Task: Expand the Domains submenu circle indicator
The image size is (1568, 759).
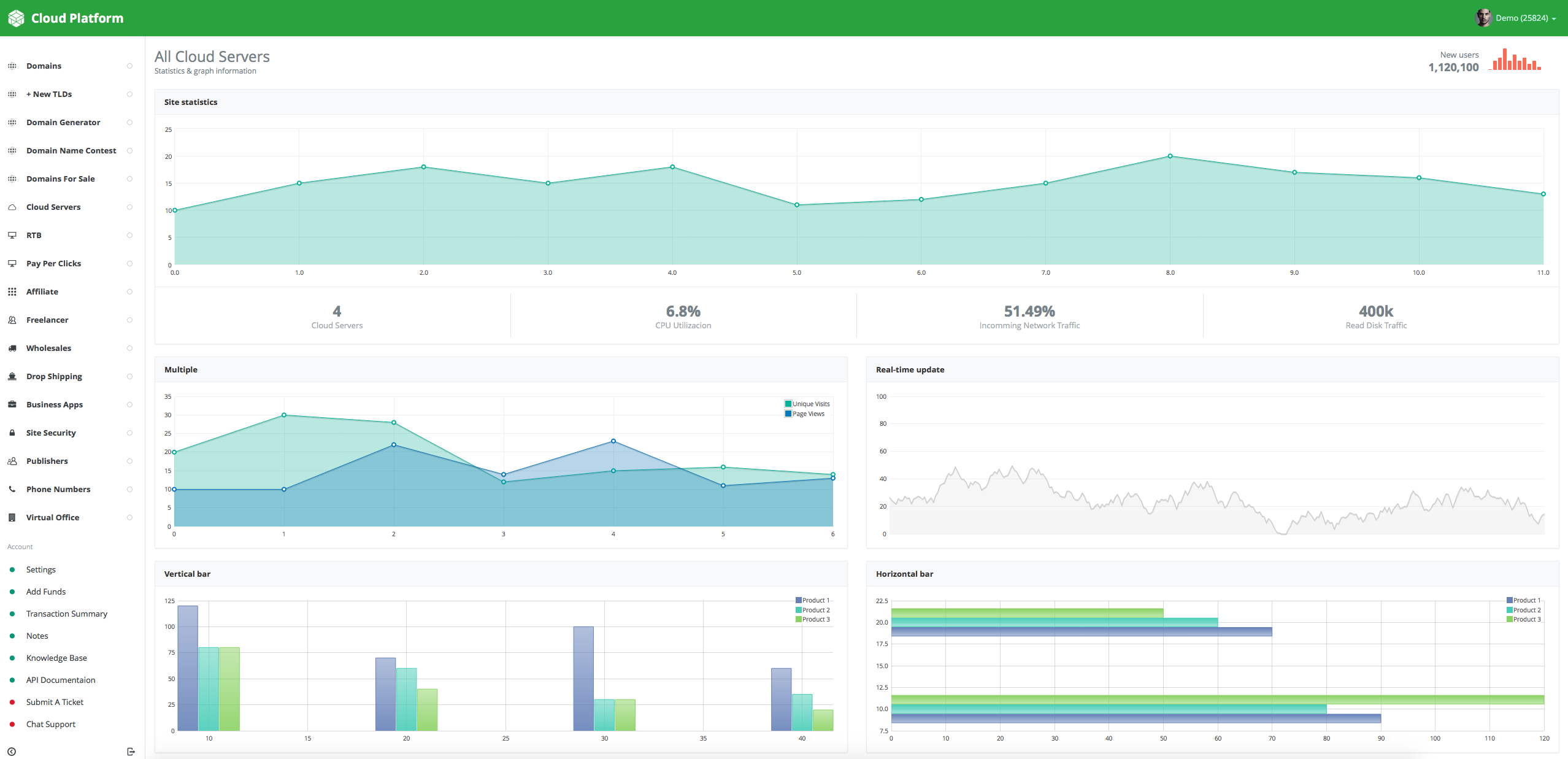Action: (129, 66)
